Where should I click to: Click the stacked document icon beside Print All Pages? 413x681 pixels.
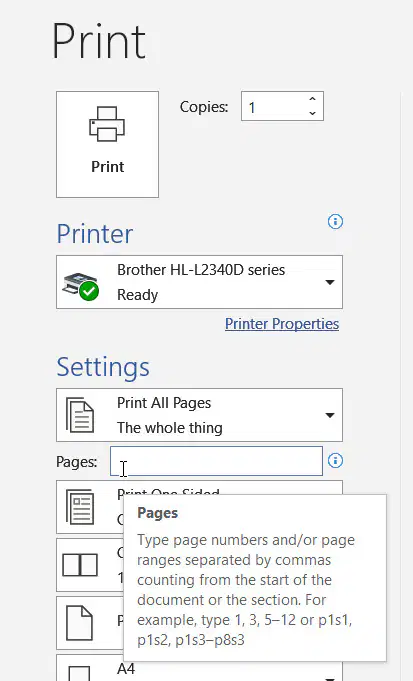(80, 415)
